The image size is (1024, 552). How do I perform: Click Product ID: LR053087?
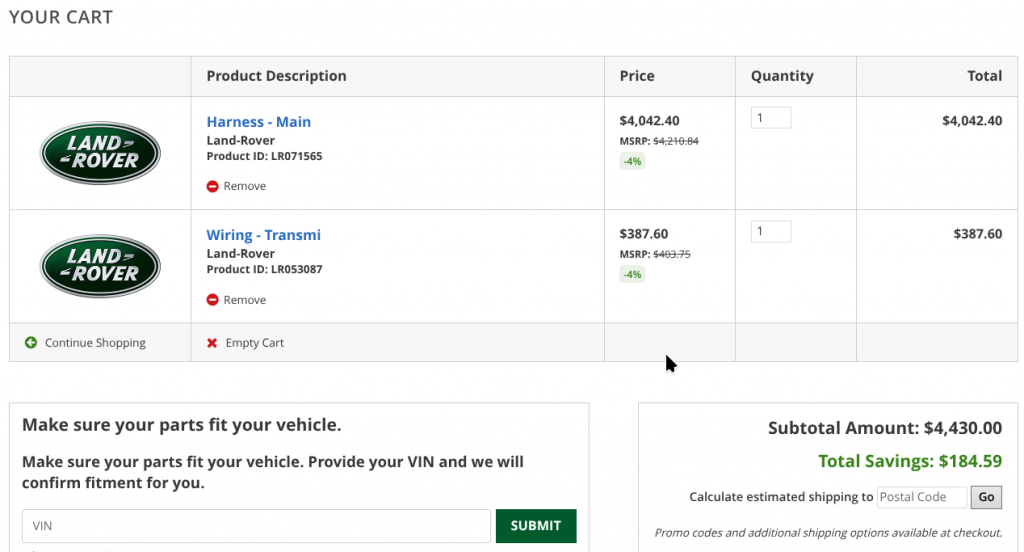tap(264, 269)
